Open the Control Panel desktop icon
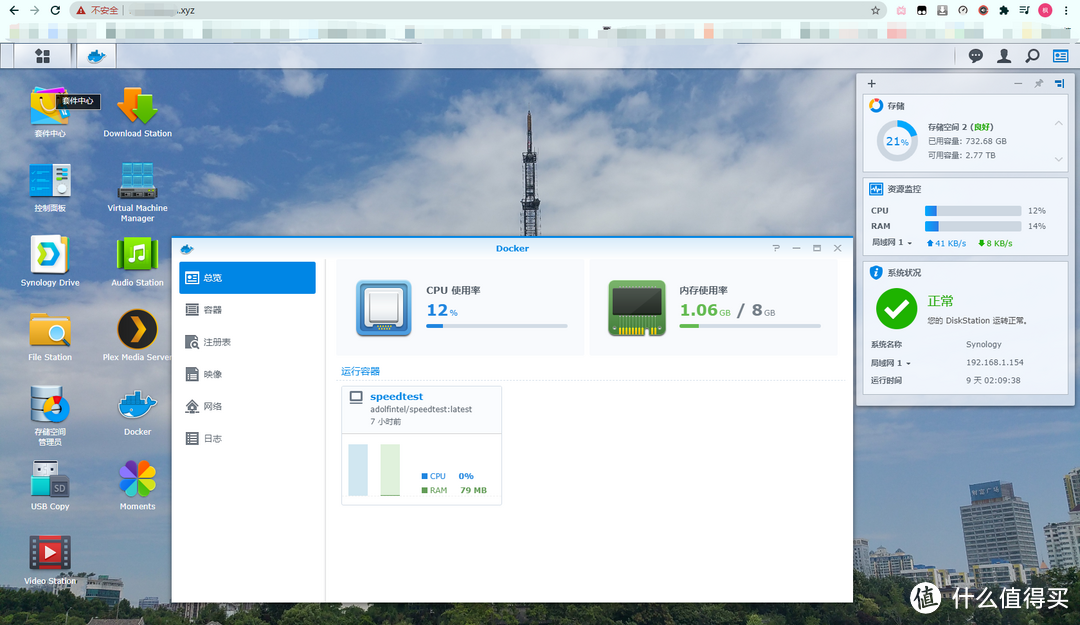Screen dimensions: 1080x625 point(50,187)
